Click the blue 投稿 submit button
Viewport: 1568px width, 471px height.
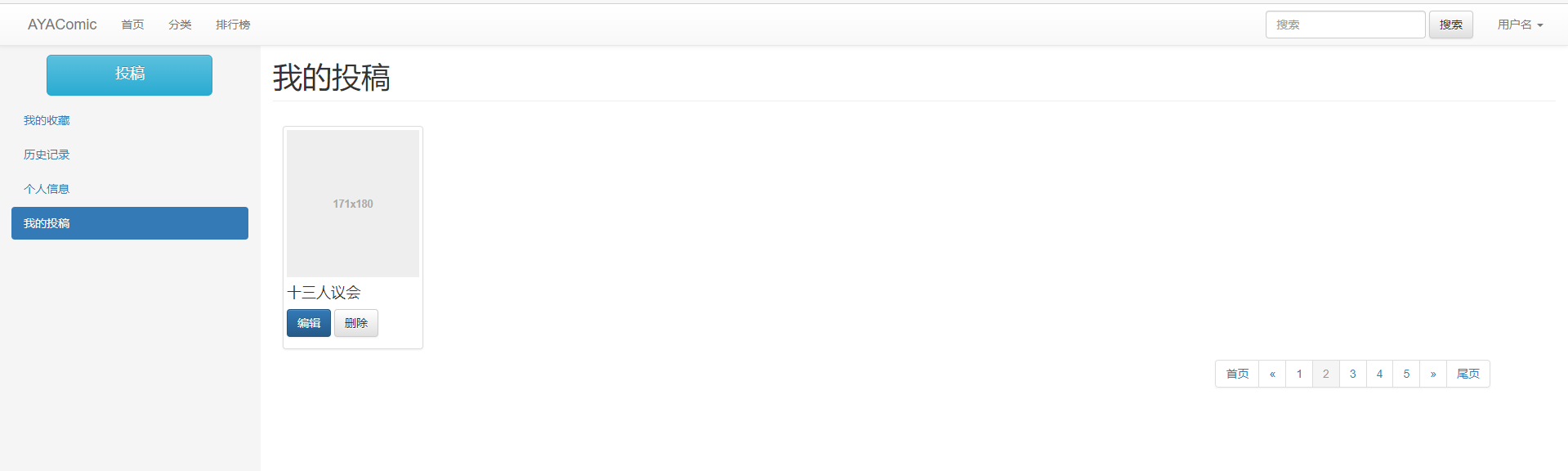click(129, 74)
